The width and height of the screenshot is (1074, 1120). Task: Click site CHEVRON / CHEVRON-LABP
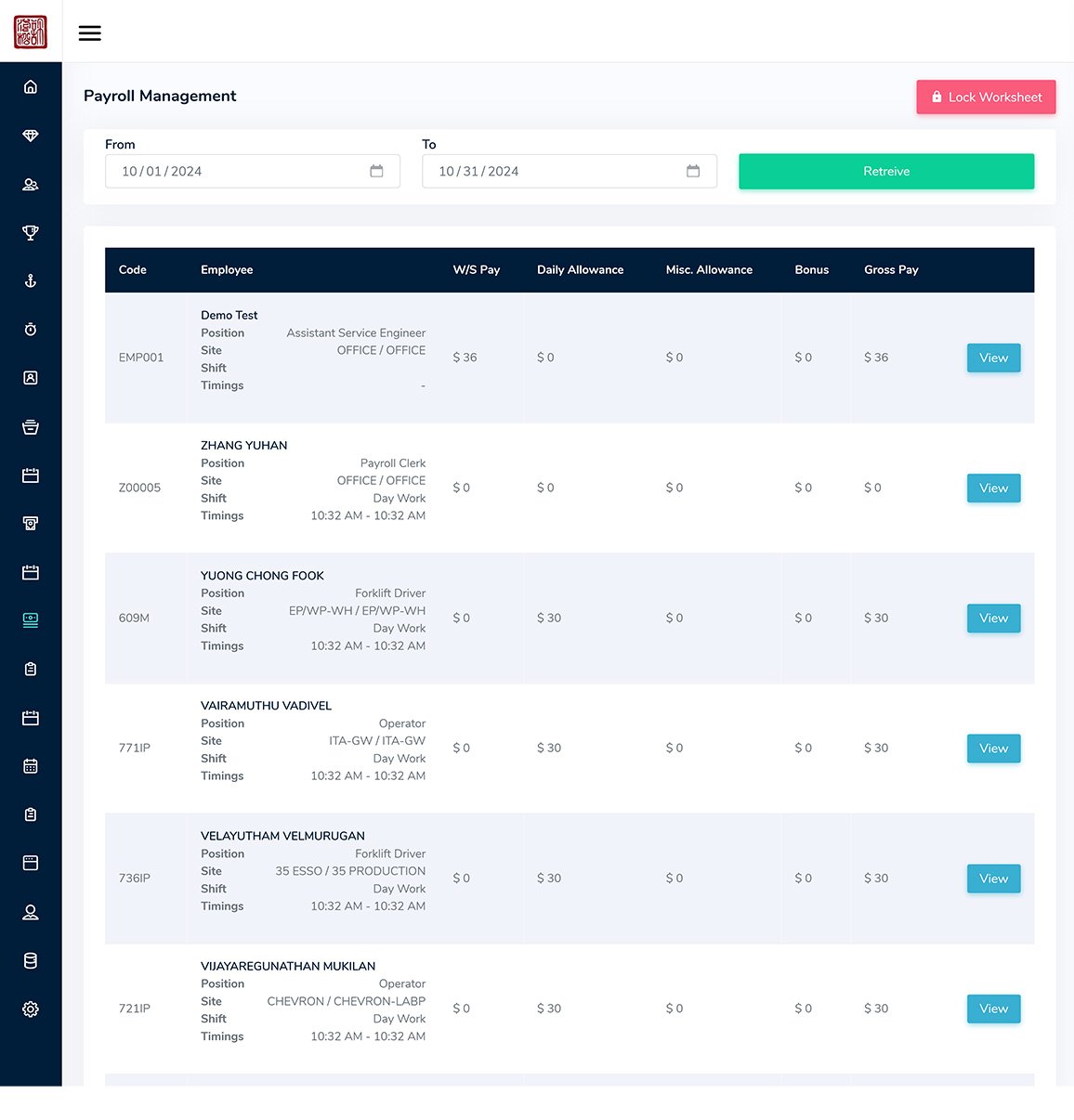coord(347,1001)
